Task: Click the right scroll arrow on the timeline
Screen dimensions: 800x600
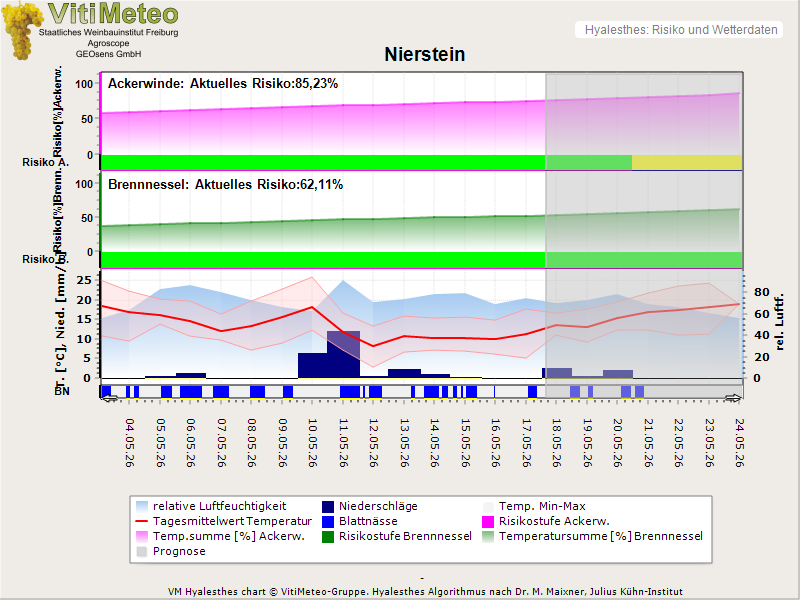Action: 734,398
